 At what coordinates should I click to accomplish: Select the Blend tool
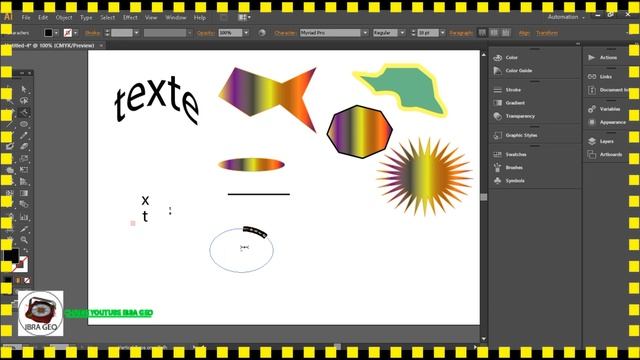click(24, 204)
